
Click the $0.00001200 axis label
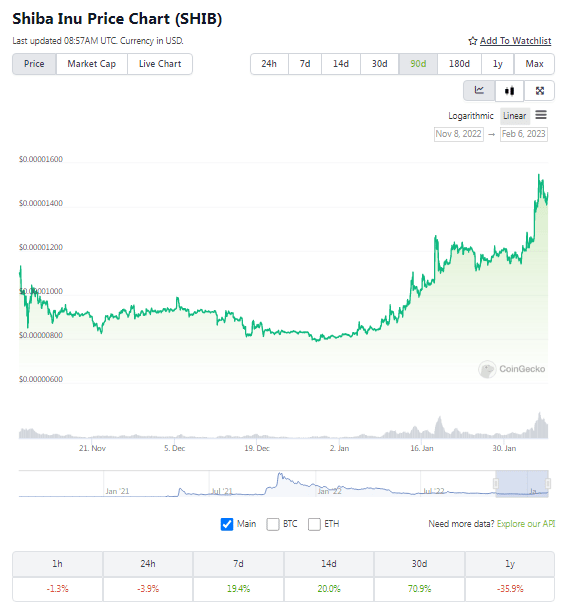41,247
